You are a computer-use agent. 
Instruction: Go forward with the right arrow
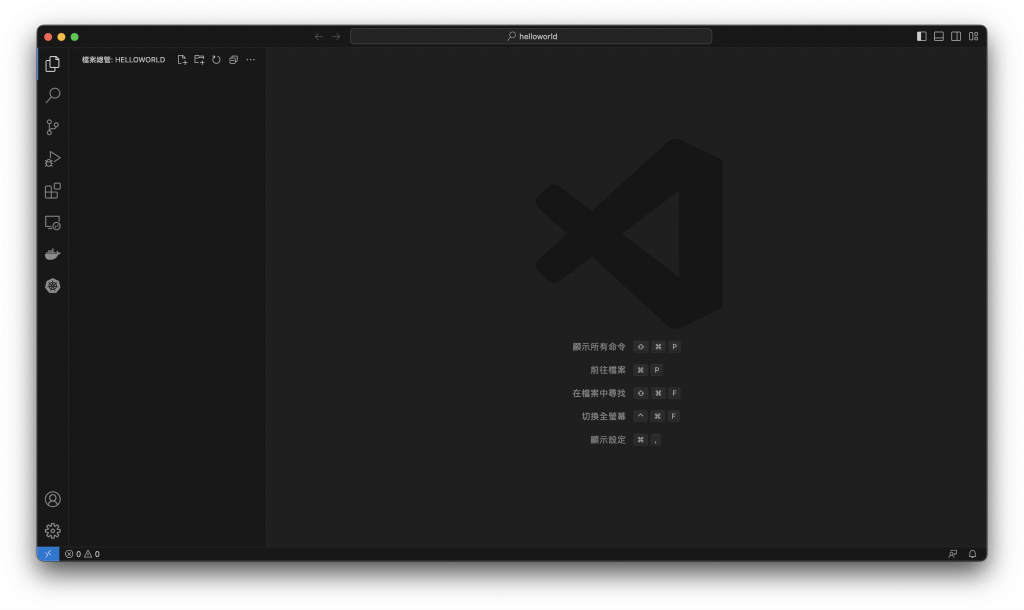click(x=336, y=37)
